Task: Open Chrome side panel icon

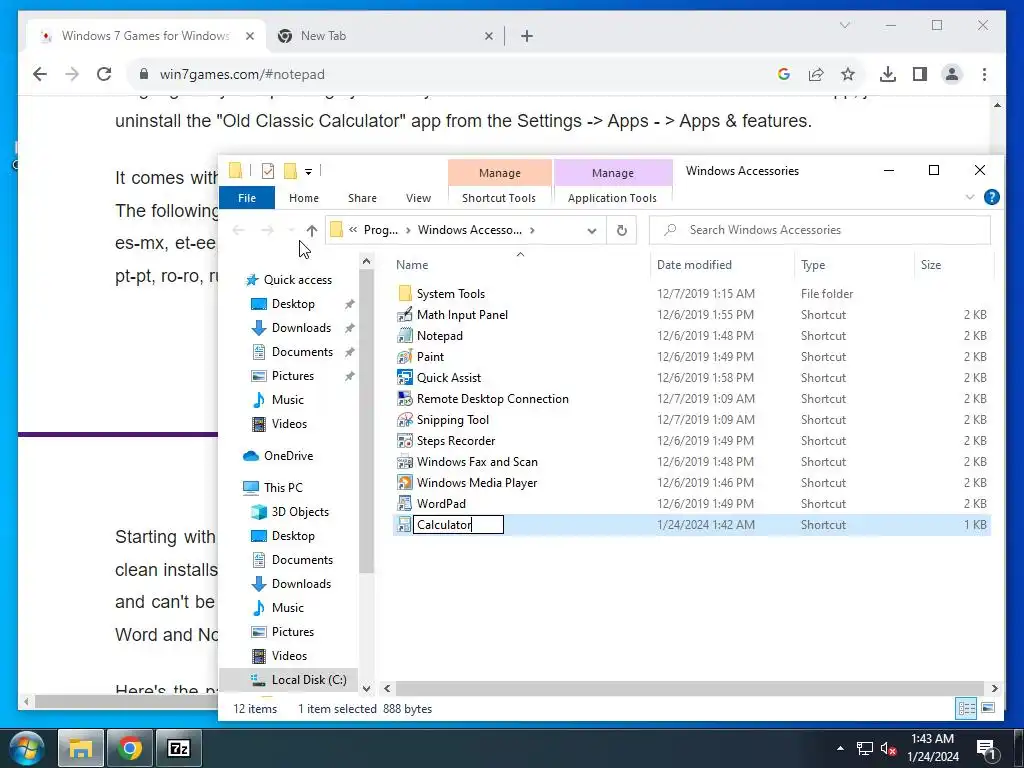Action: [x=920, y=74]
